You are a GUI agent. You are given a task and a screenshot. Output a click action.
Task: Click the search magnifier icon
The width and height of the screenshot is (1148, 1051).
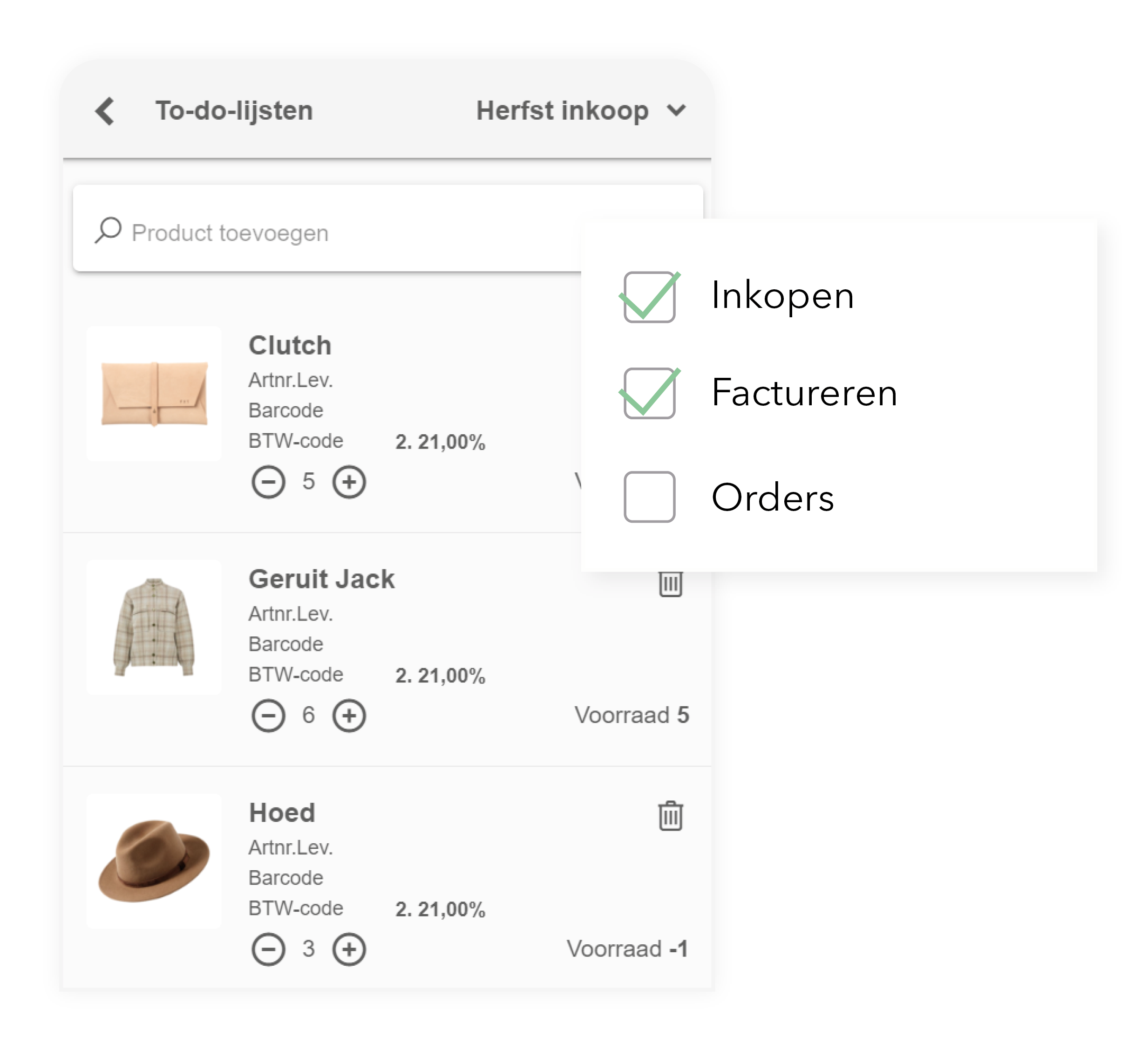[108, 231]
